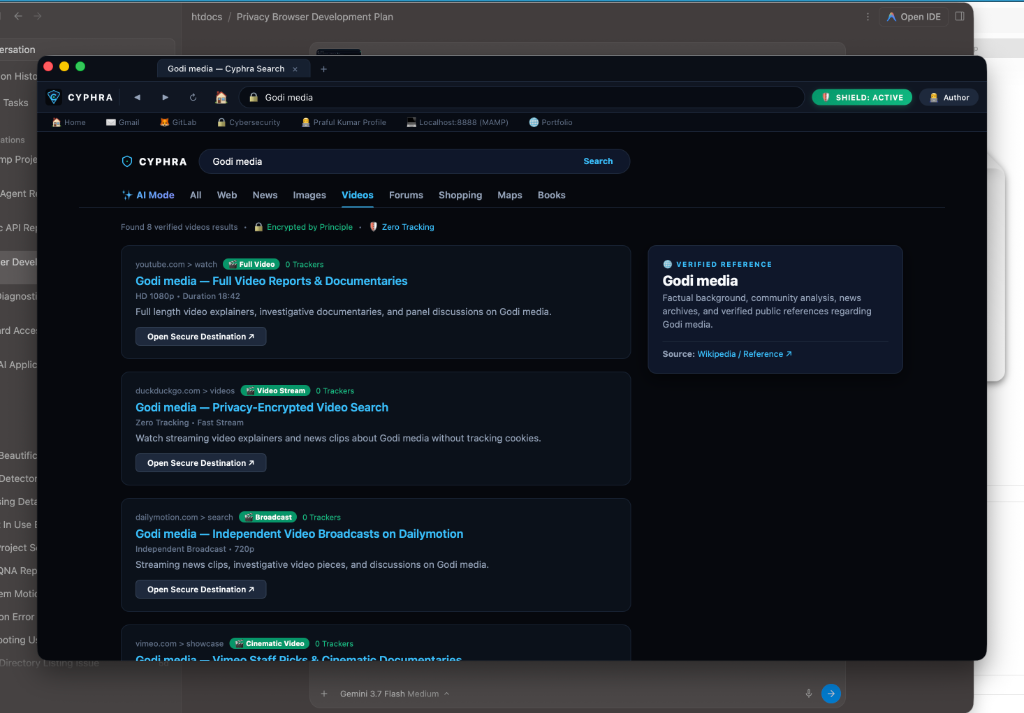
Task: Click the Zero Tracking label
Action: (x=402, y=227)
